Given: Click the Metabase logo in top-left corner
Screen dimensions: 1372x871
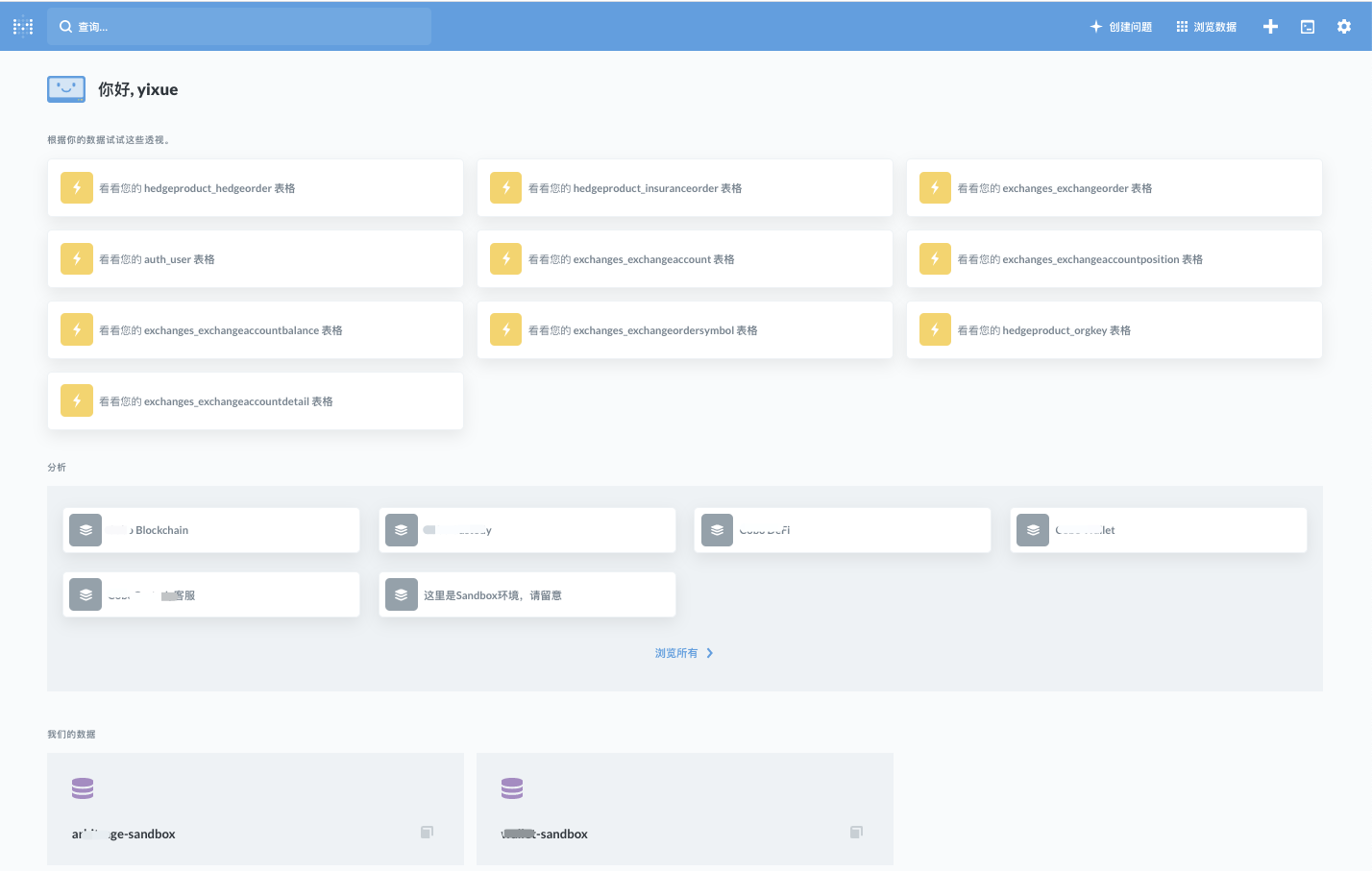Looking at the screenshot, I should click(21, 26).
